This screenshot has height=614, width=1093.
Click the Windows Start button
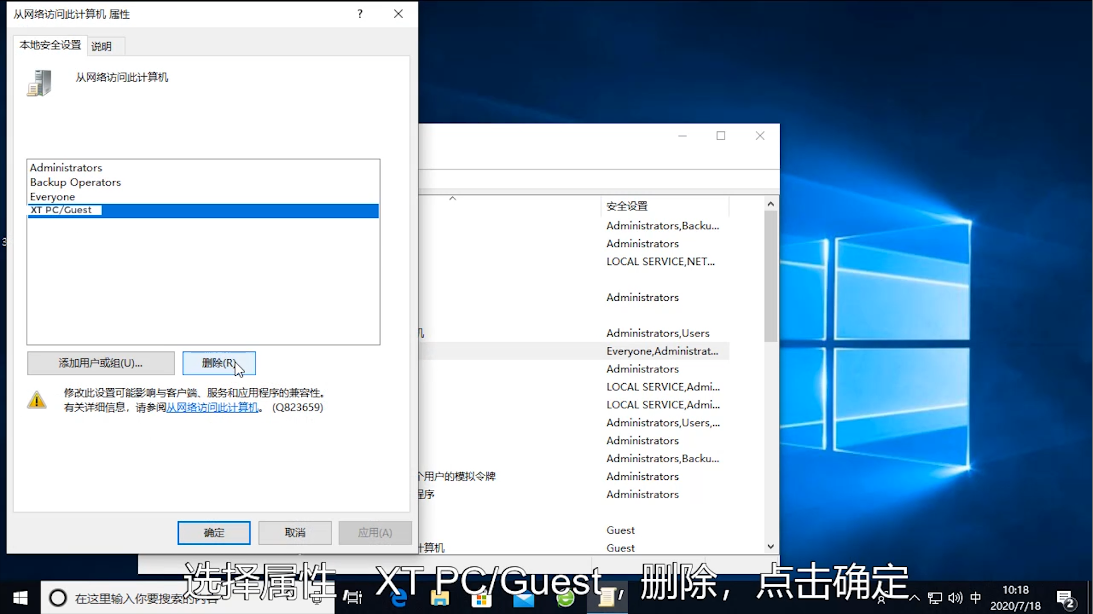click(20, 598)
